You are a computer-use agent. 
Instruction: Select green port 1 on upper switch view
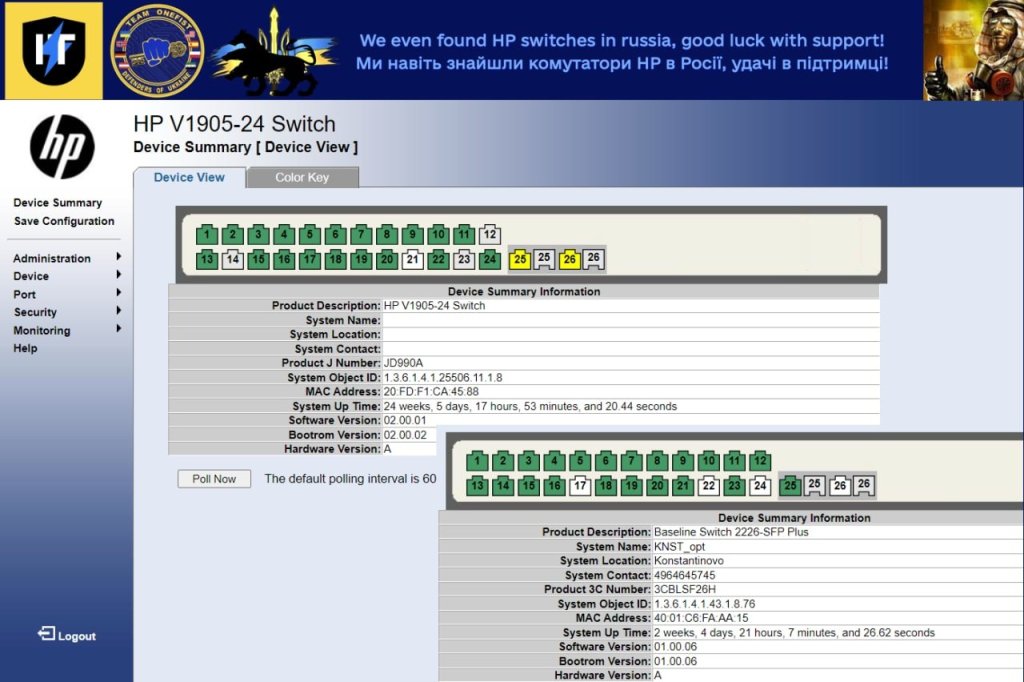[x=207, y=235]
